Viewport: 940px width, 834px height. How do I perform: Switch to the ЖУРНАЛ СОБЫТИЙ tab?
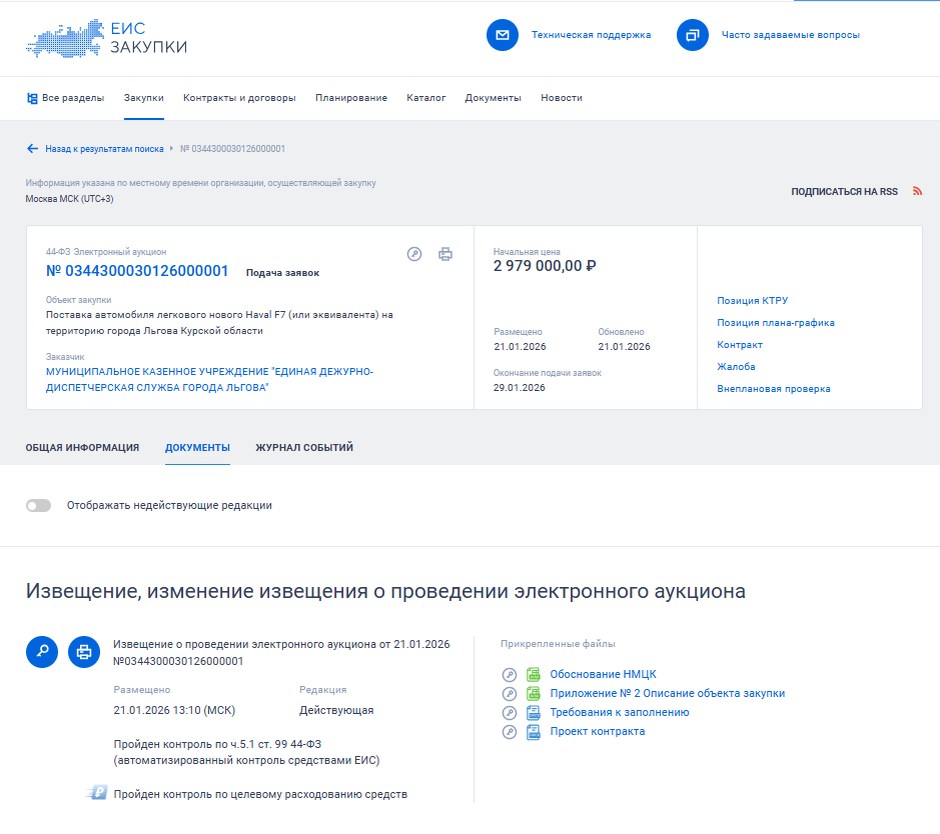click(304, 448)
